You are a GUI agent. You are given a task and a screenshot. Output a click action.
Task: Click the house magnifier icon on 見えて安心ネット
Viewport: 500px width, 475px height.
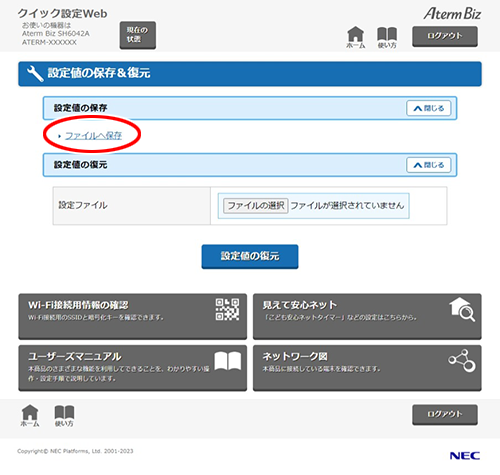click(462, 309)
